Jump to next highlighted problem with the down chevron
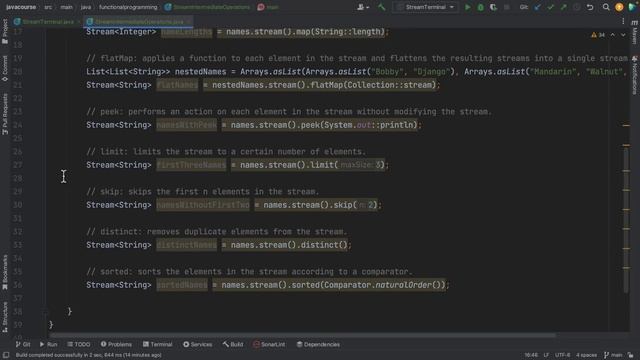This screenshot has width=640, height=360. click(x=623, y=35)
